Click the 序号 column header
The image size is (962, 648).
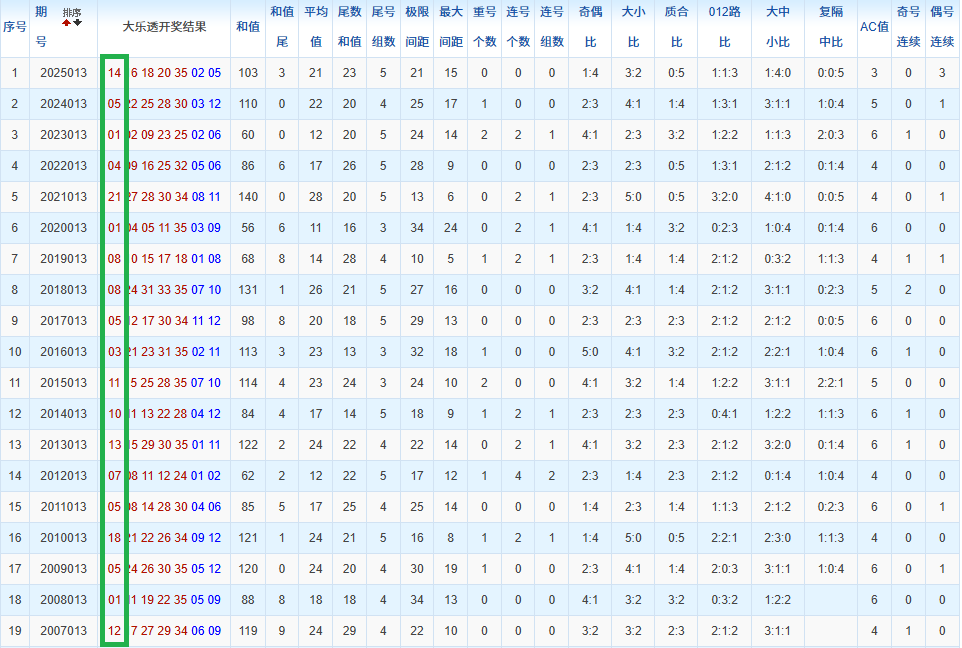click(15, 27)
